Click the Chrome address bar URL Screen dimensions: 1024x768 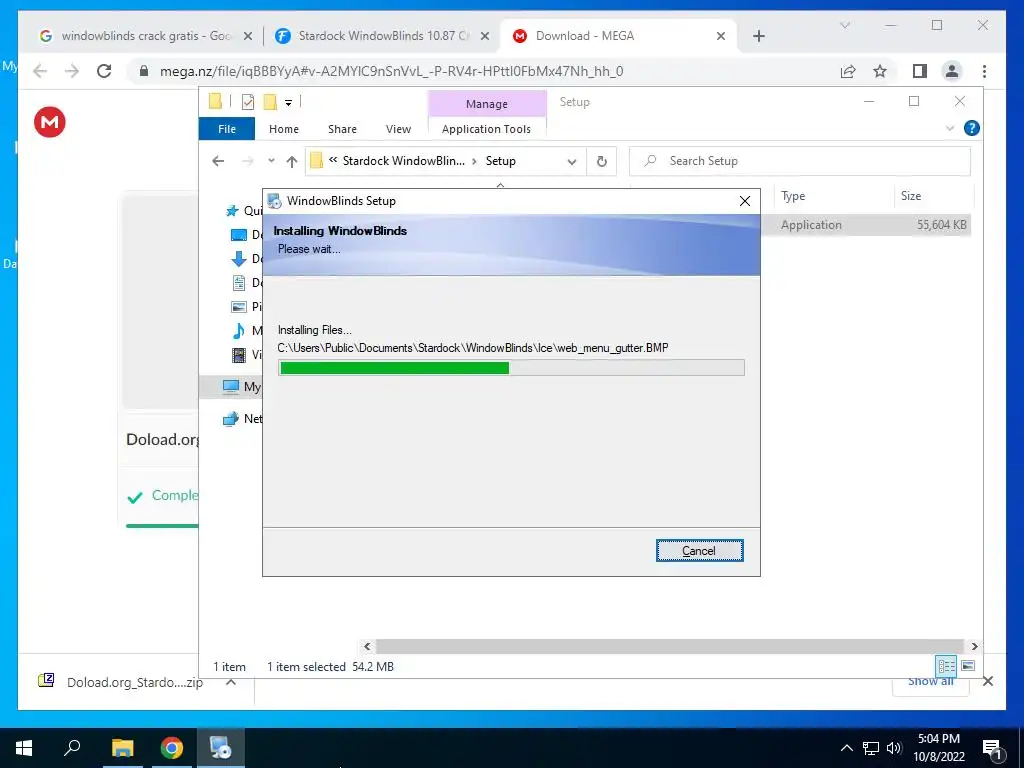click(391, 71)
